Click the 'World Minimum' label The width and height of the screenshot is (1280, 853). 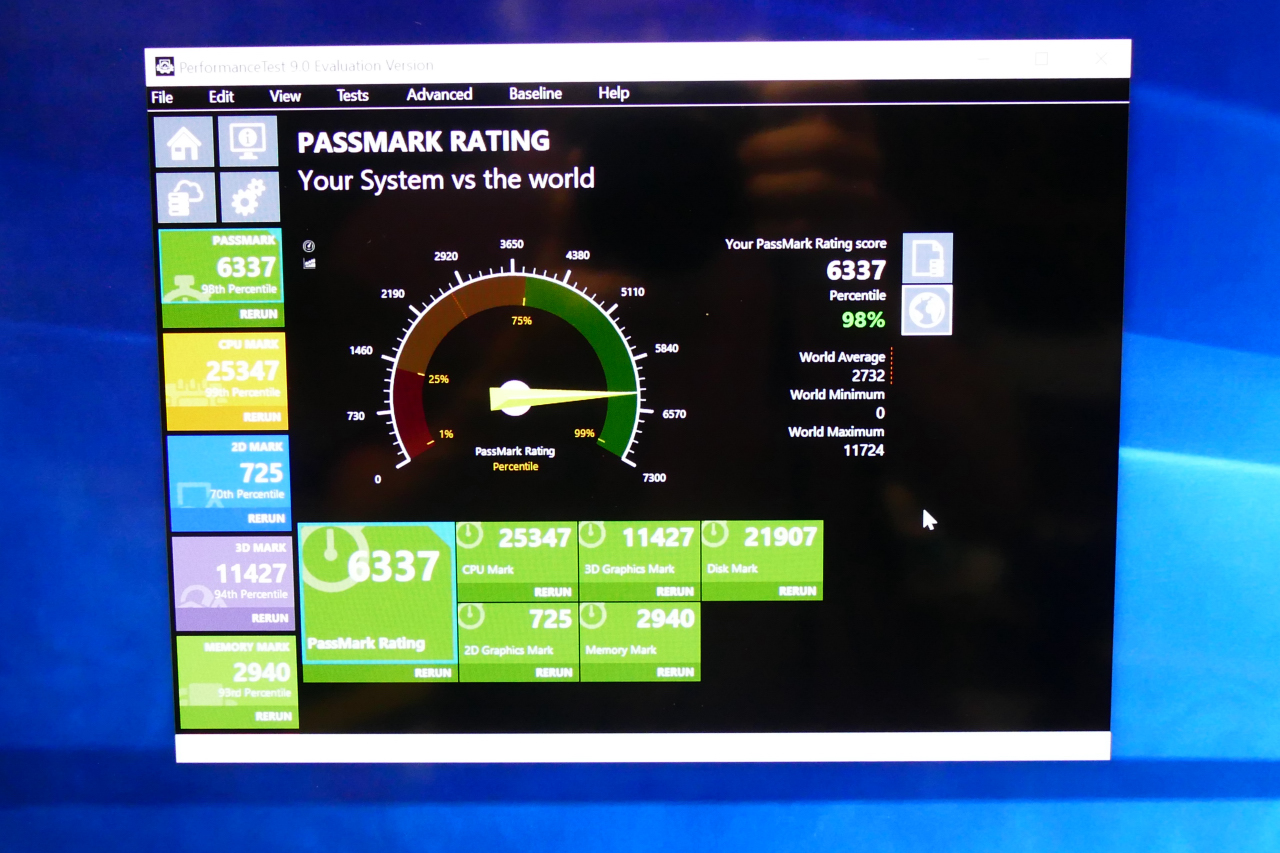coord(837,394)
